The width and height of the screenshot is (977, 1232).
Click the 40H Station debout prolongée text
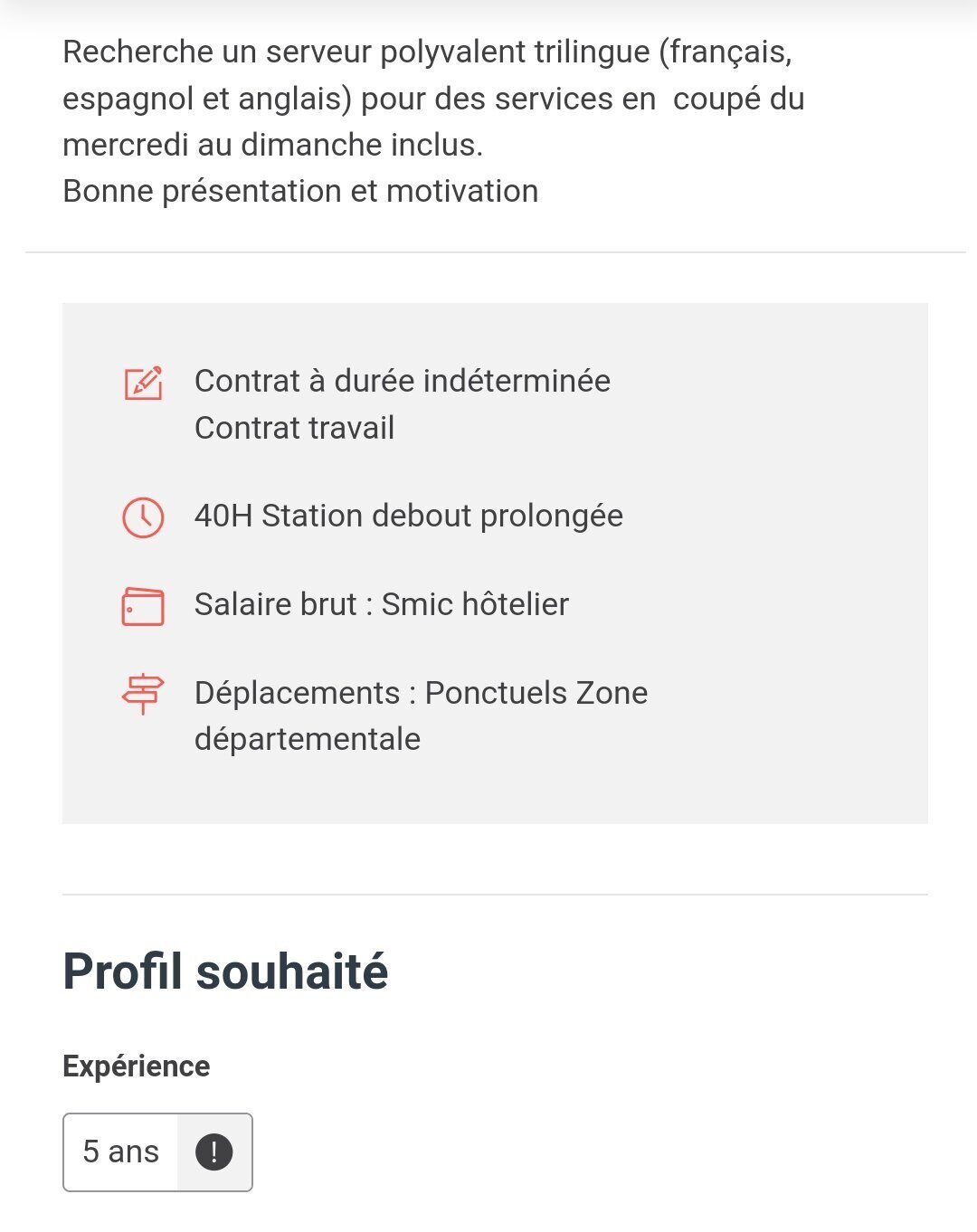point(409,516)
